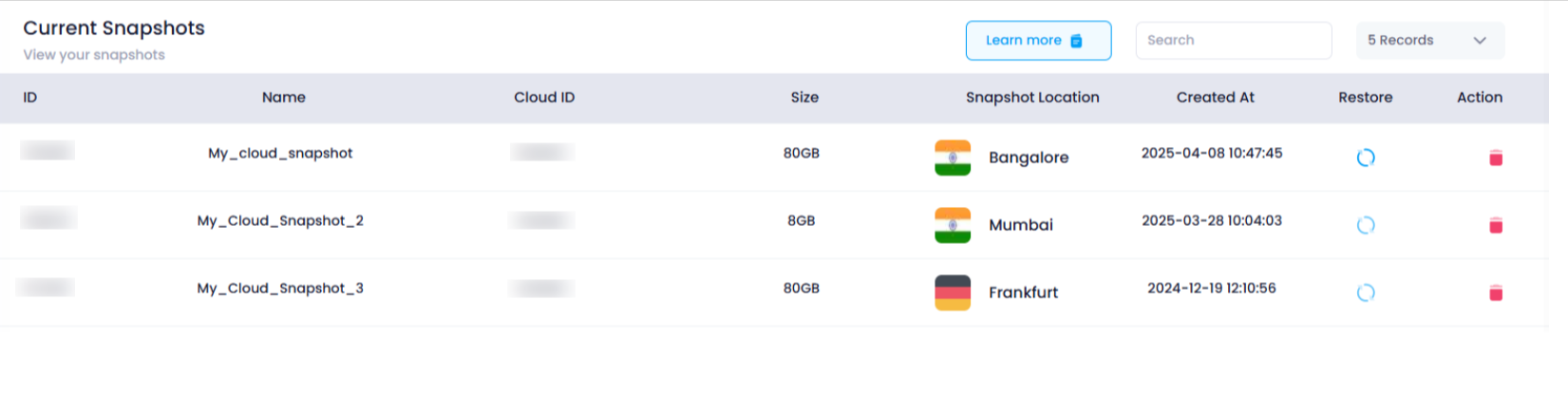Viewport: 1568px width, 413px height.
Task: Restore My_Cloud_Snapshot_2 using its restore icon
Action: coord(1366,225)
